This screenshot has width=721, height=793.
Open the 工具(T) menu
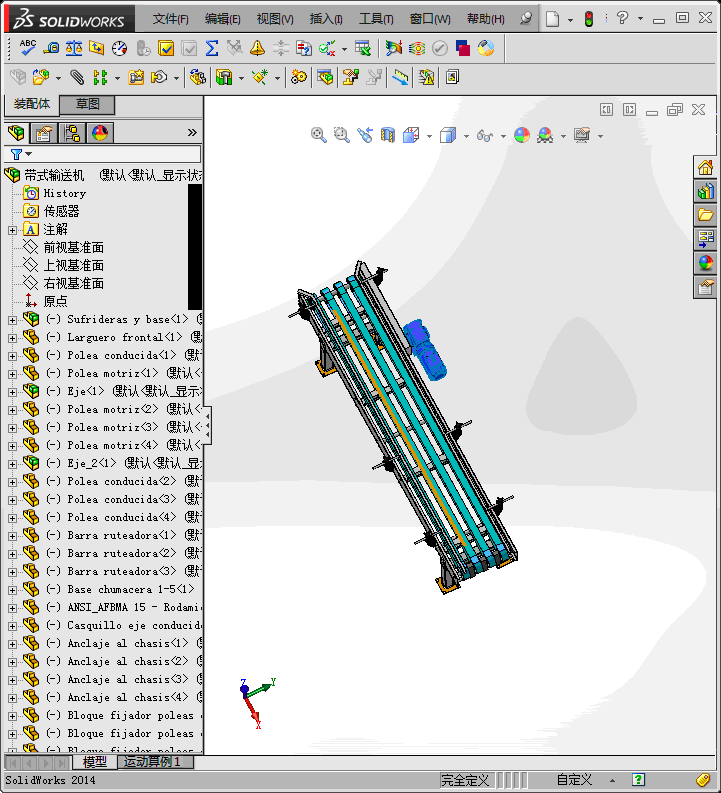[376, 19]
